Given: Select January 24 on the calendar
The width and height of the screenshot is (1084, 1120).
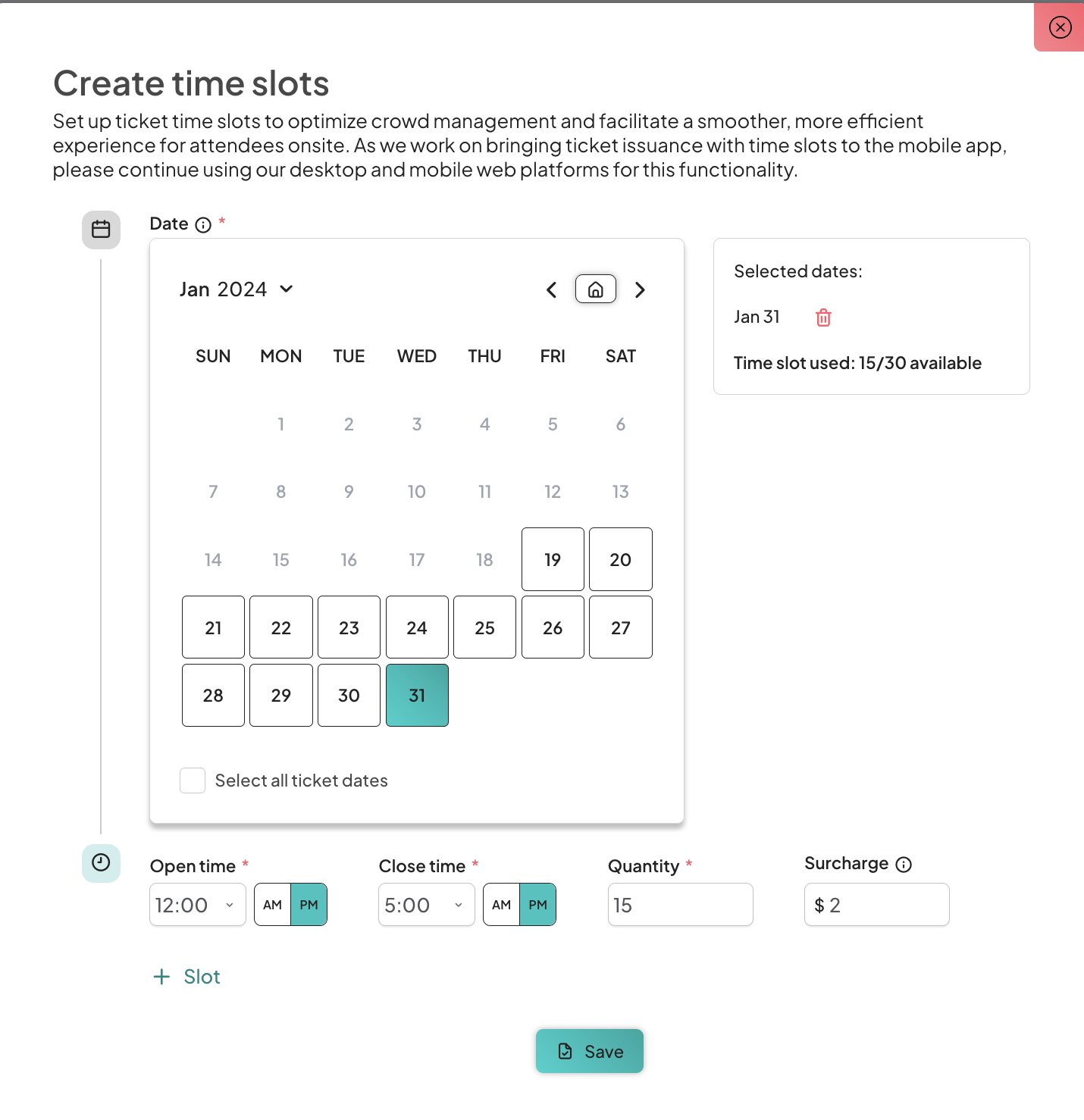Looking at the screenshot, I should (x=417, y=627).
